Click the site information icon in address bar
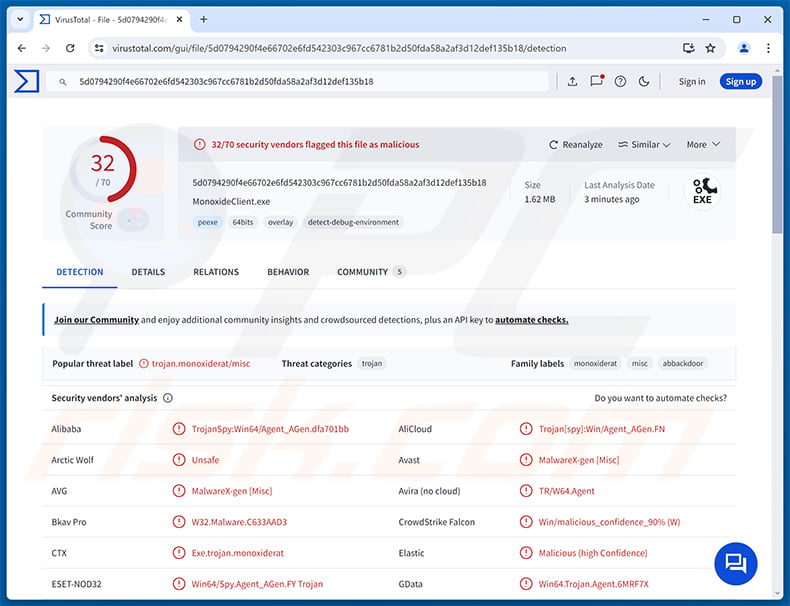This screenshot has height=606, width=790. [x=99, y=48]
